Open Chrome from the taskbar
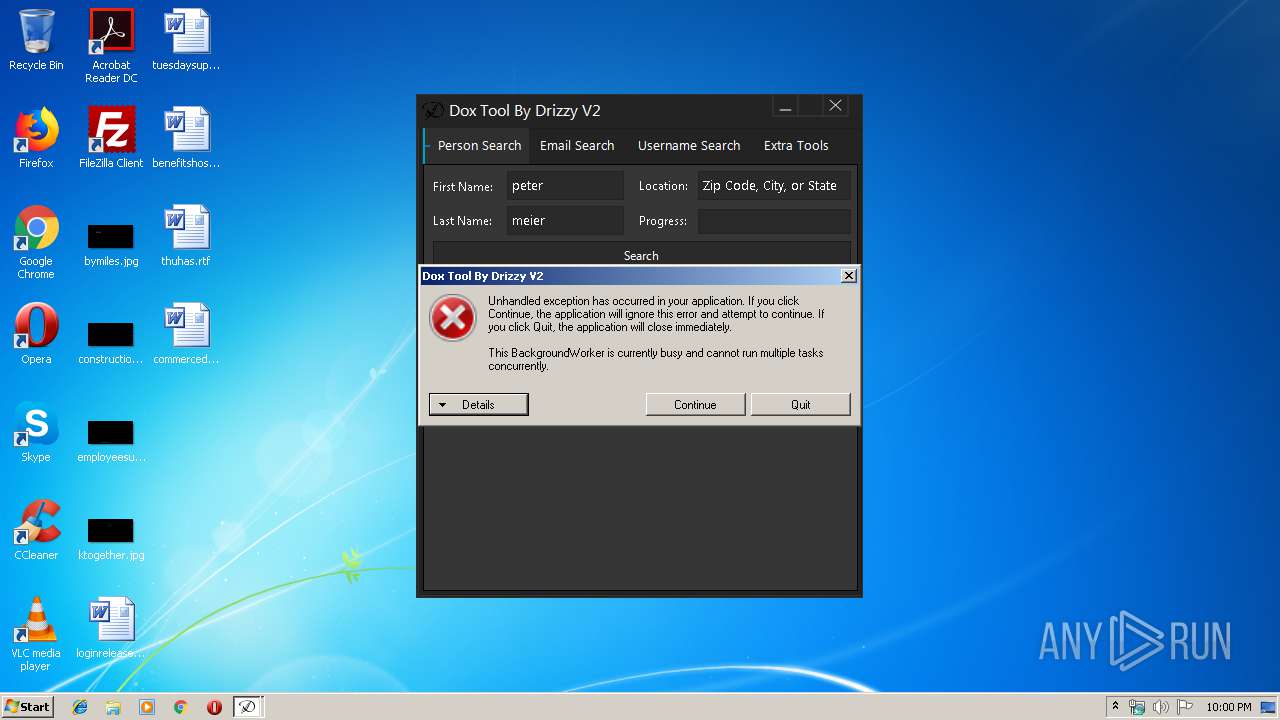 click(180, 707)
